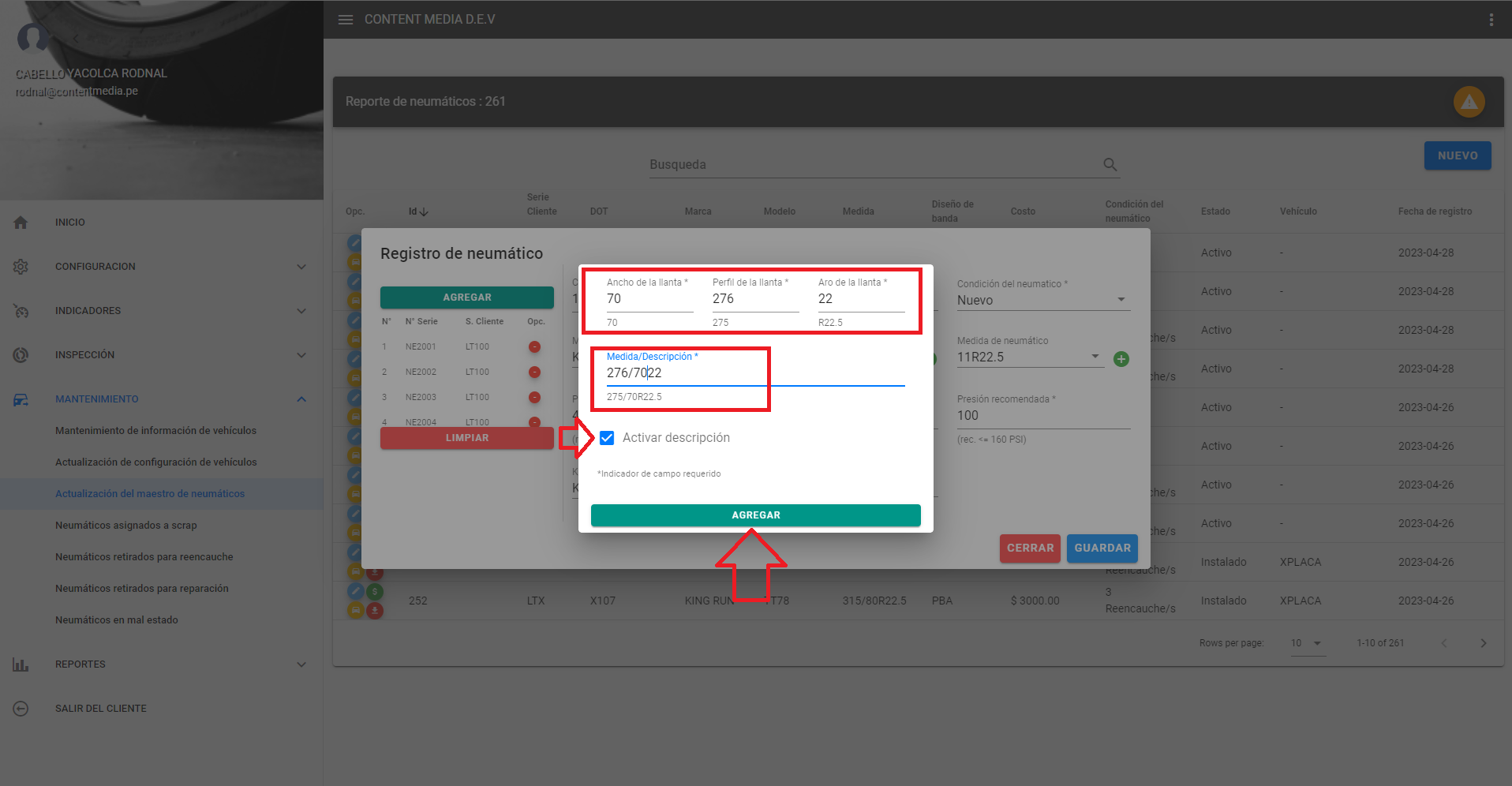Screen dimensions: 1512x786
Task: Open the hamburger navigation menu
Action: pos(345,20)
